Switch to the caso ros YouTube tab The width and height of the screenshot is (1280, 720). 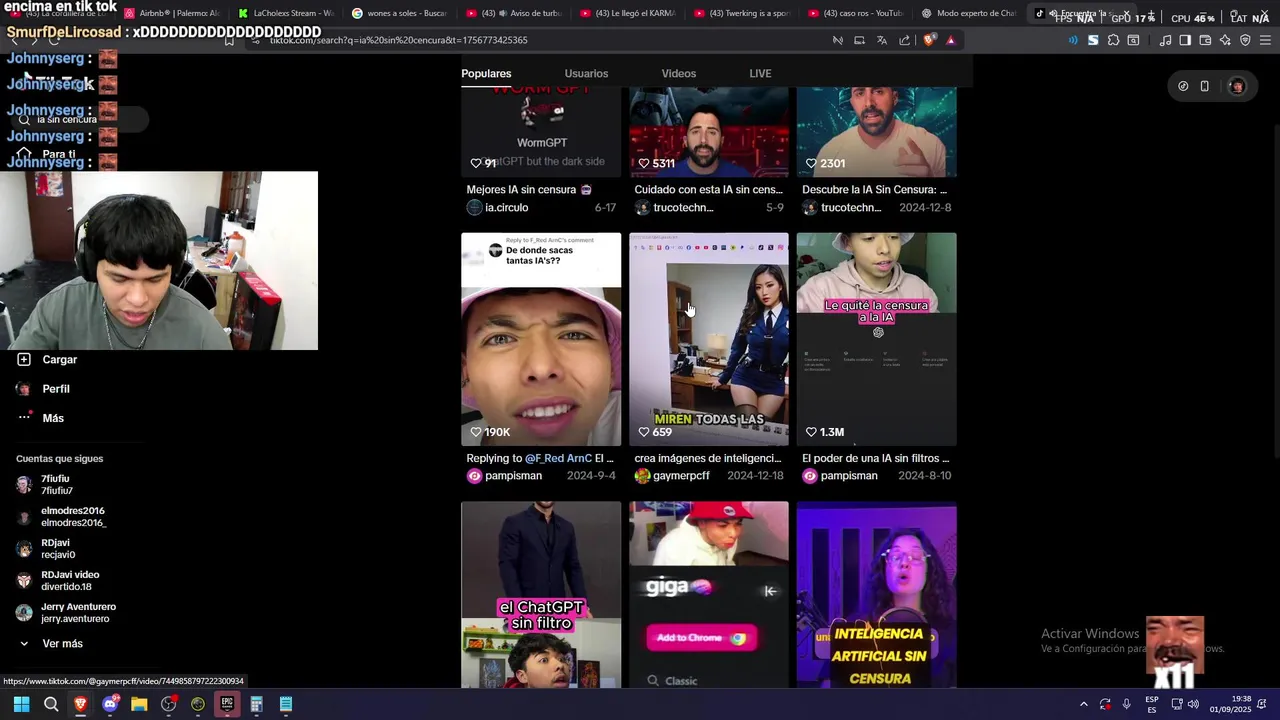(855, 13)
